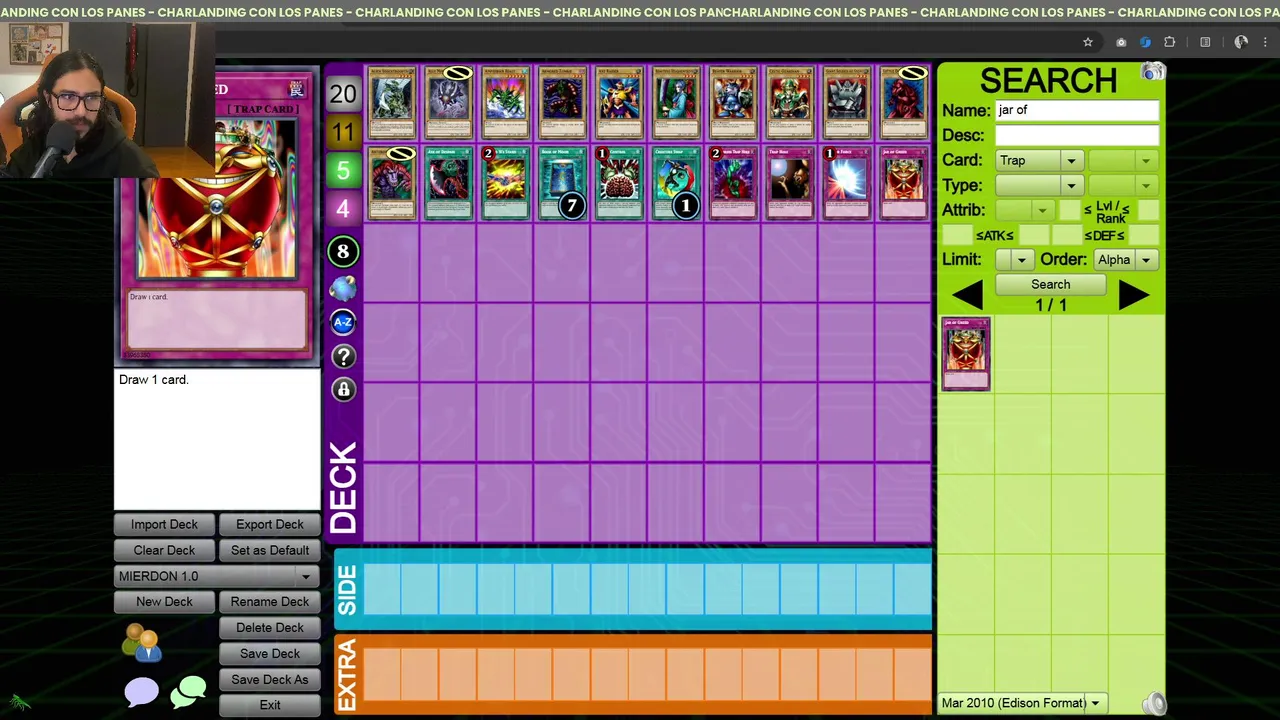Open browser extensions puzzle icon
Viewport: 1280px width, 720px height.
tap(1169, 42)
